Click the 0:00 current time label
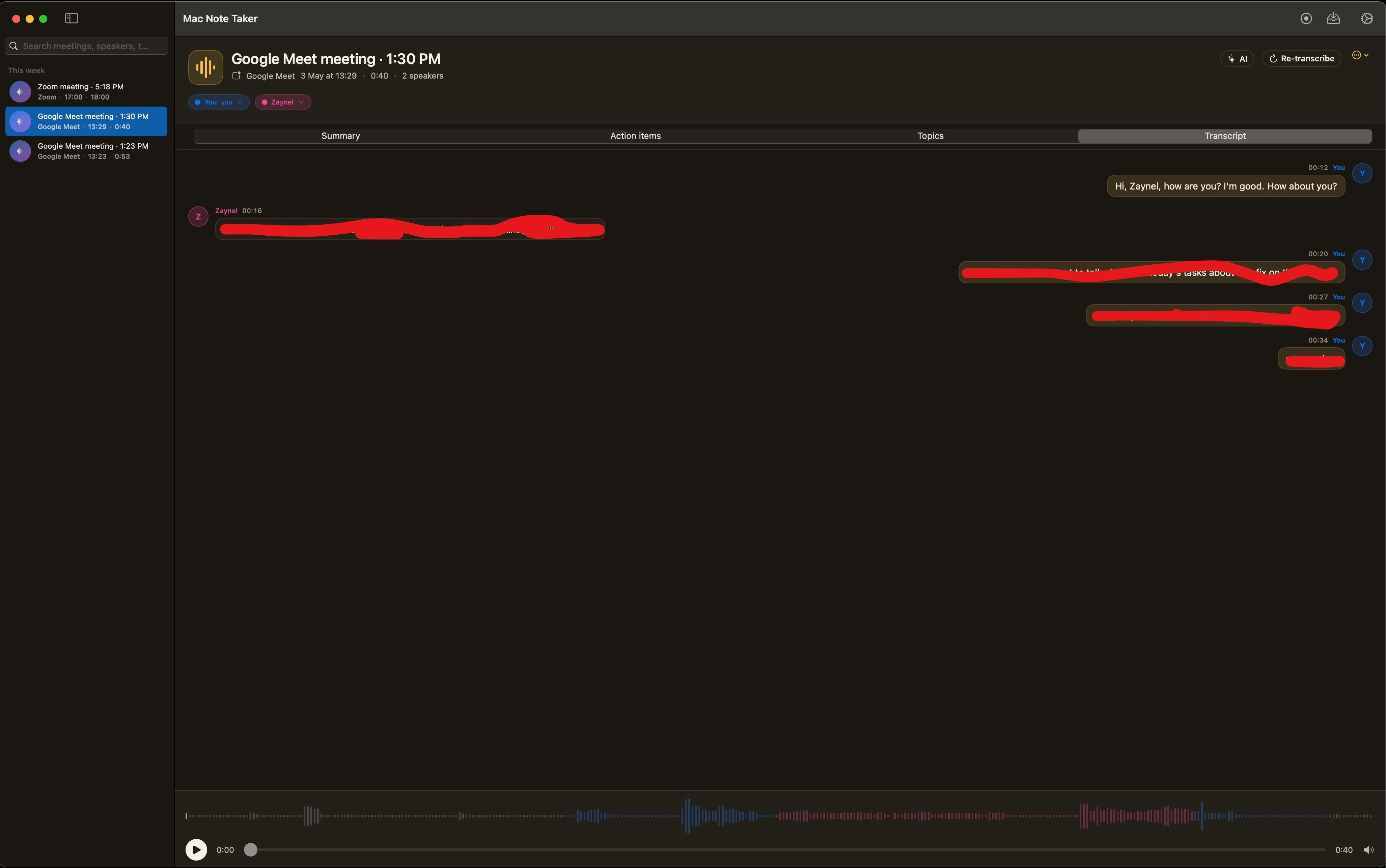1386x868 pixels. coord(225,850)
